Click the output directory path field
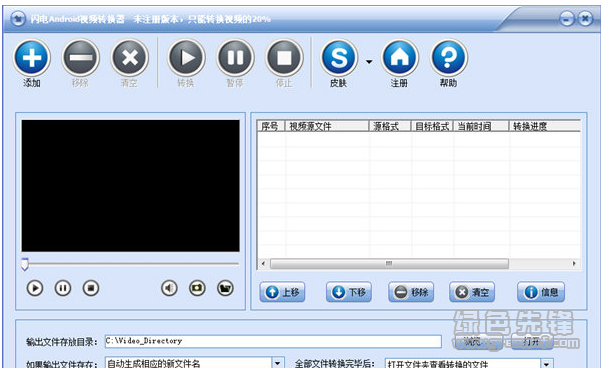 (273, 341)
